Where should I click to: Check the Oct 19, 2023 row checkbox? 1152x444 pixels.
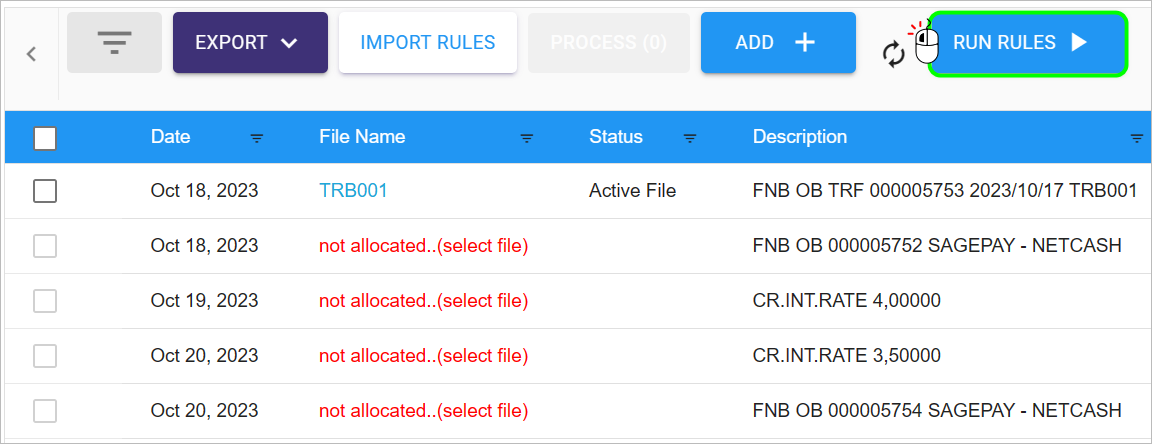[45, 301]
